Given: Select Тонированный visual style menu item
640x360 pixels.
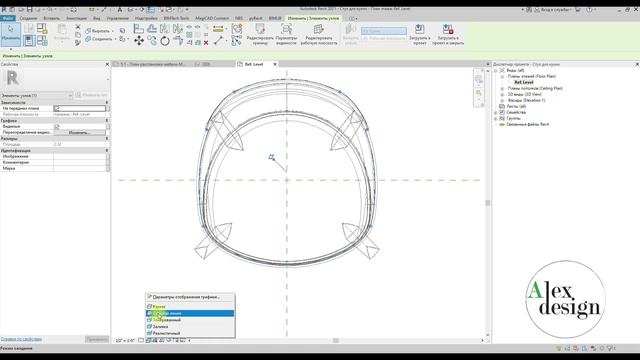Looking at the screenshot, I should 190,320.
